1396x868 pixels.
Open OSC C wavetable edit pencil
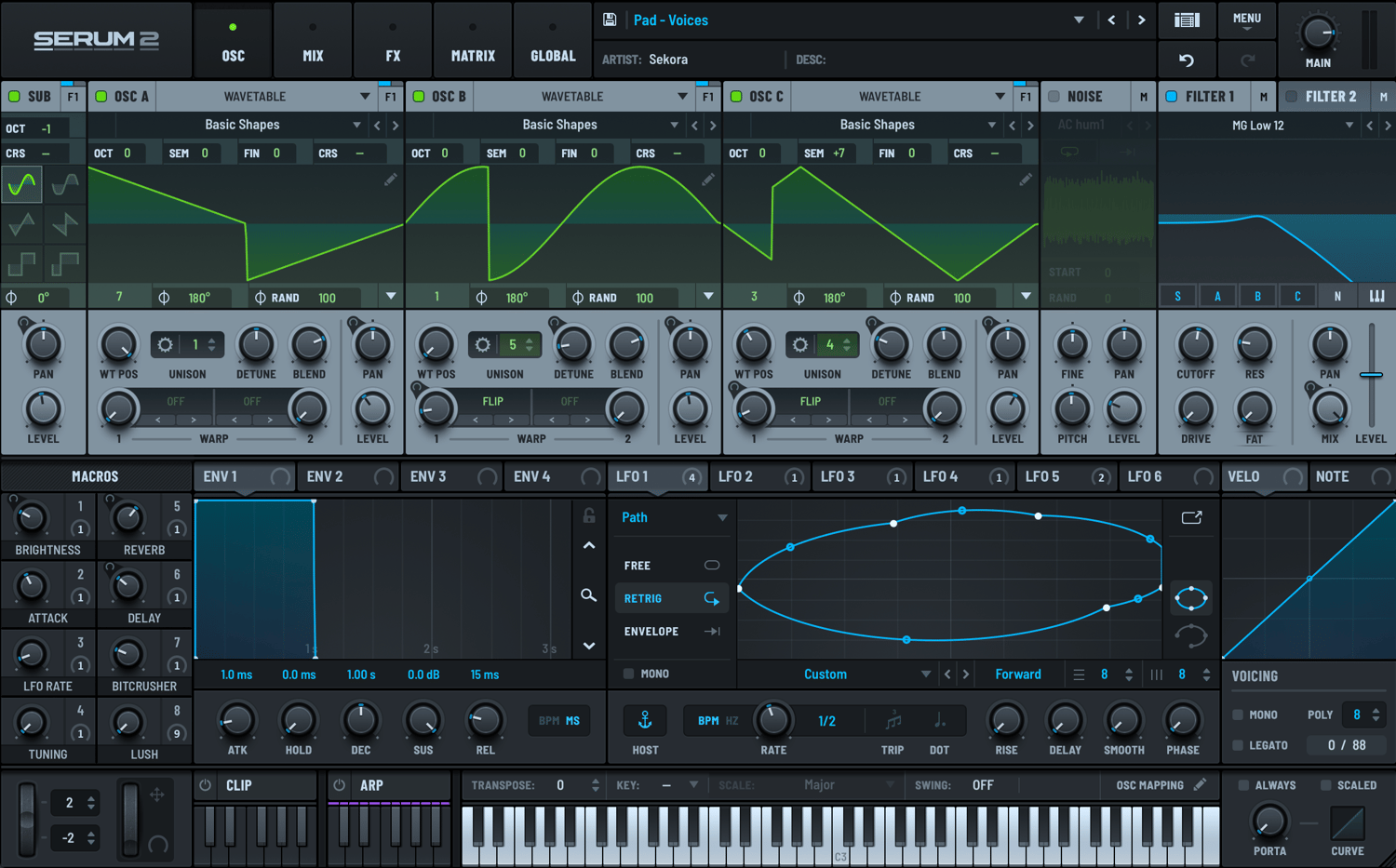1026,179
